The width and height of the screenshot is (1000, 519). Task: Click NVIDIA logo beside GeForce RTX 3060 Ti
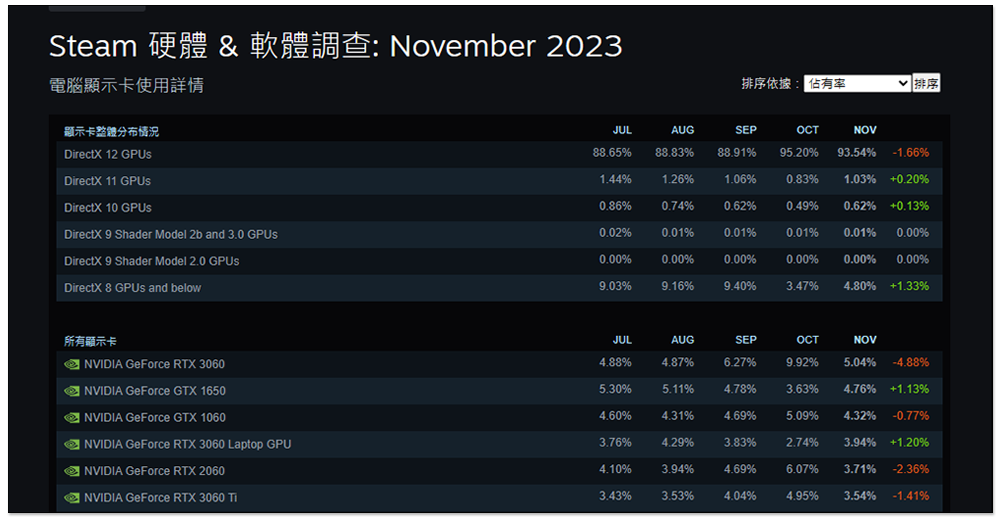(x=71, y=498)
